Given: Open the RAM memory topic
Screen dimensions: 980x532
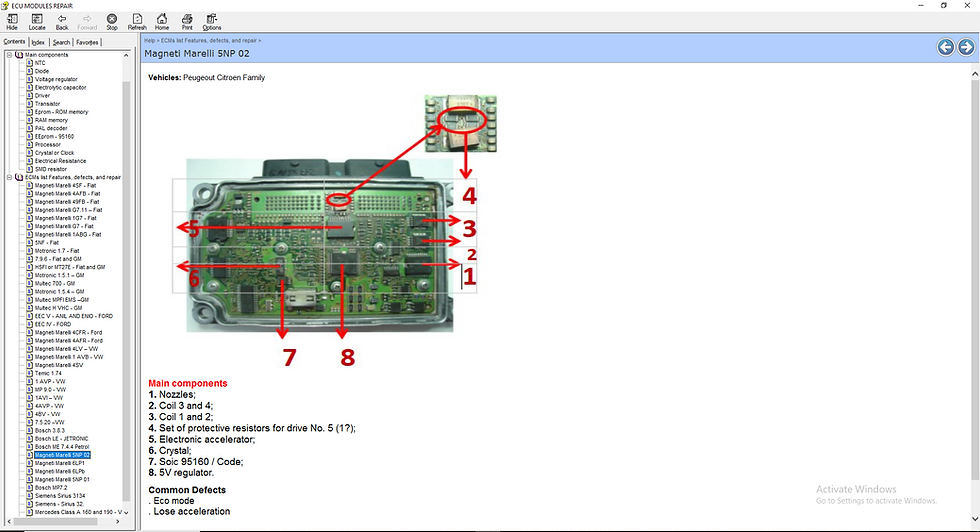Looking at the screenshot, I should tap(51, 120).
